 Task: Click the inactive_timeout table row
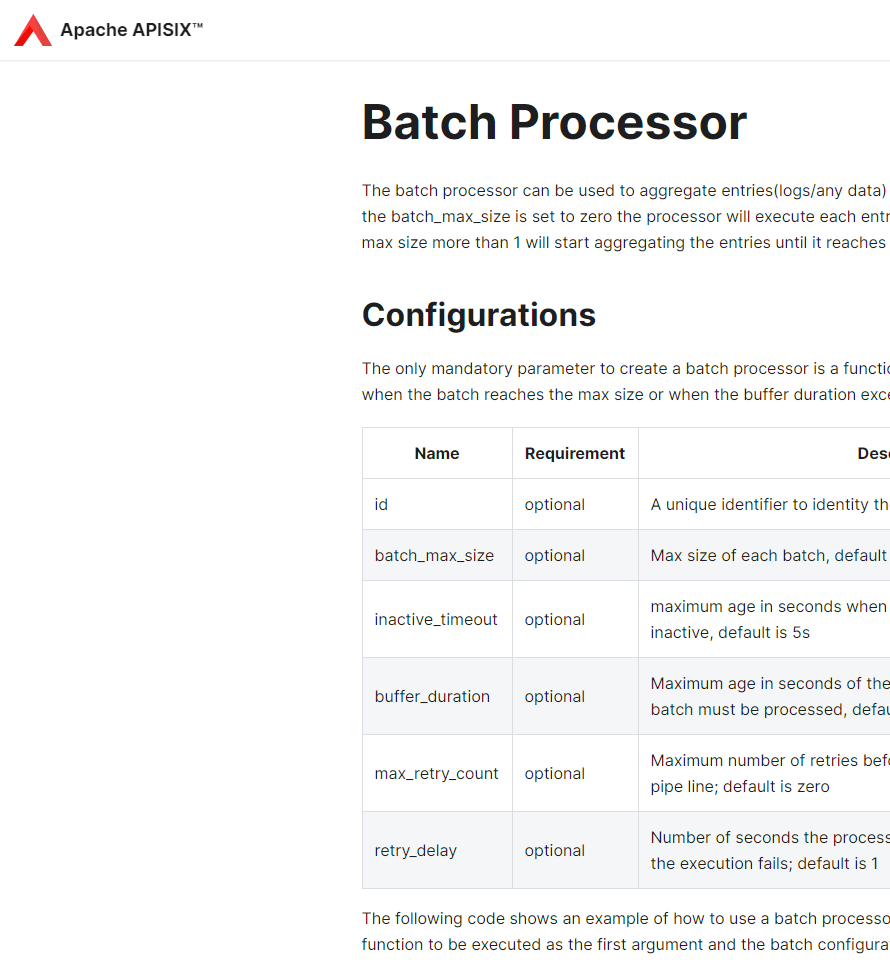pyautogui.click(x=436, y=619)
